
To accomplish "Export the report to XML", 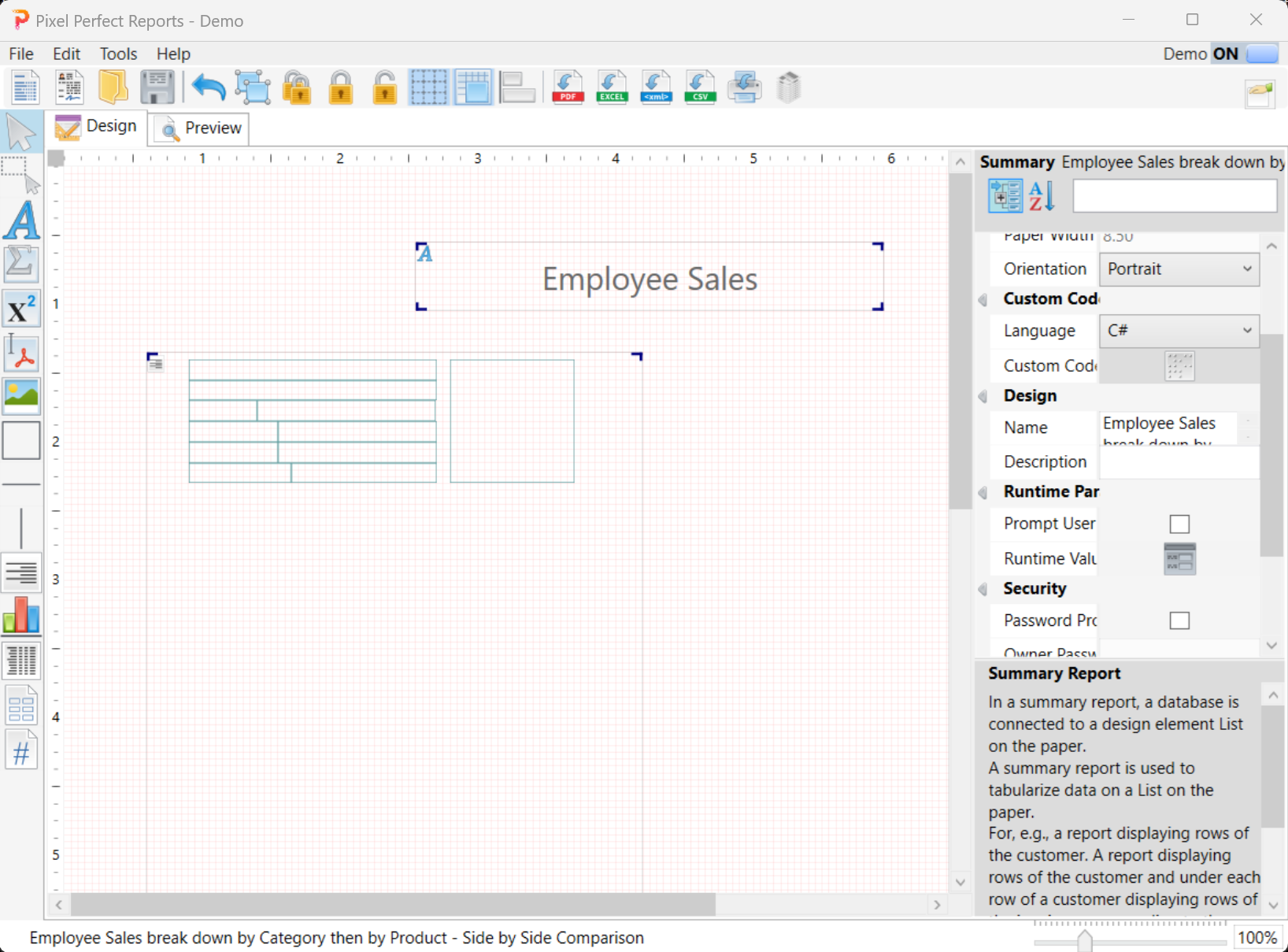I will tap(656, 87).
